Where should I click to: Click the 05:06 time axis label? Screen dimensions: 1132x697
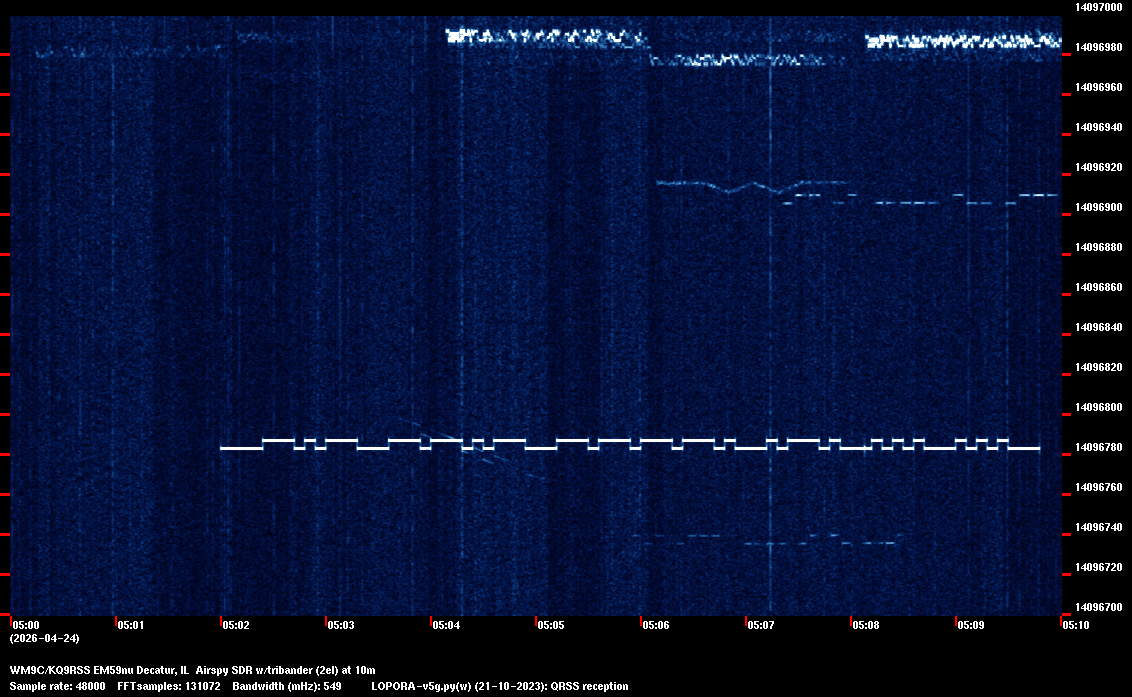click(655, 625)
